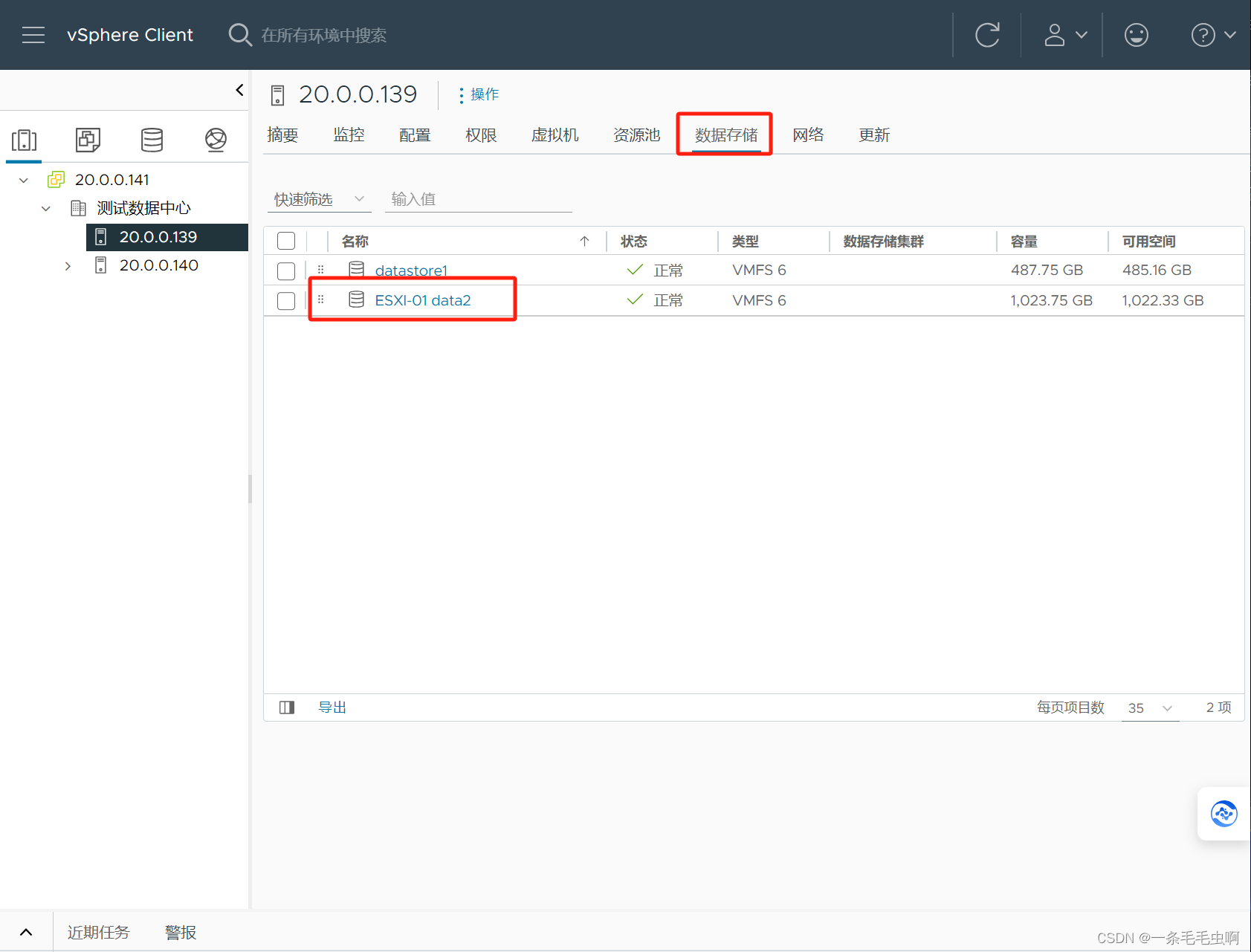This screenshot has height=952, width=1251.
Task: Open the user account menu
Action: coord(1066,35)
